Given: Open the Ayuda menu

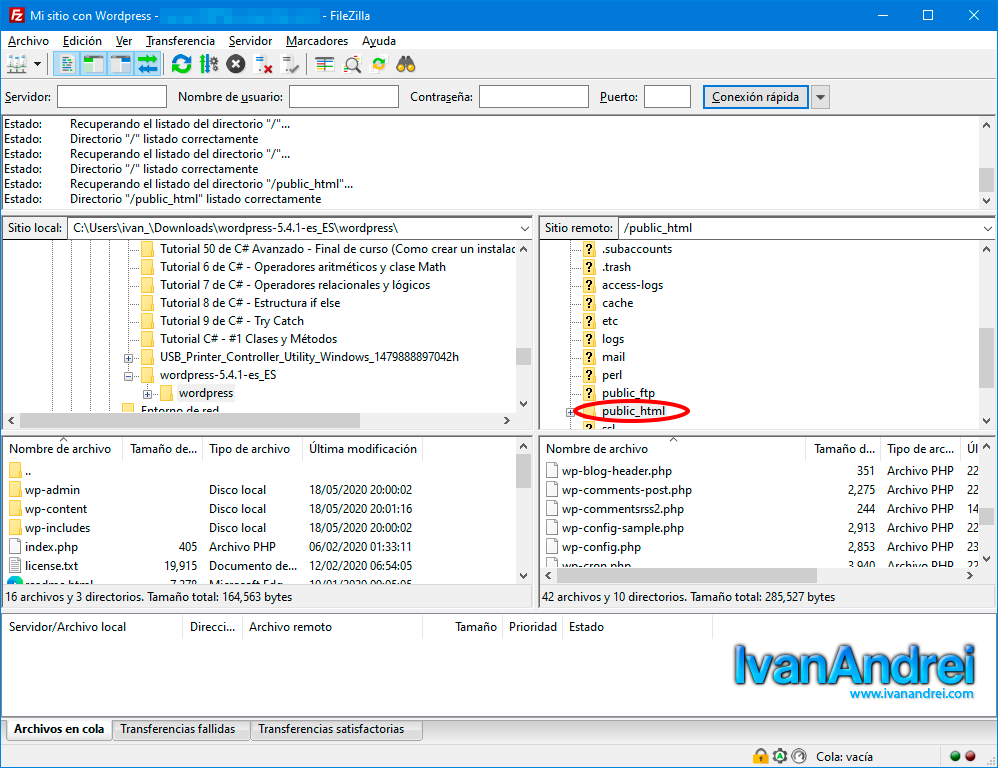Looking at the screenshot, I should 379,41.
